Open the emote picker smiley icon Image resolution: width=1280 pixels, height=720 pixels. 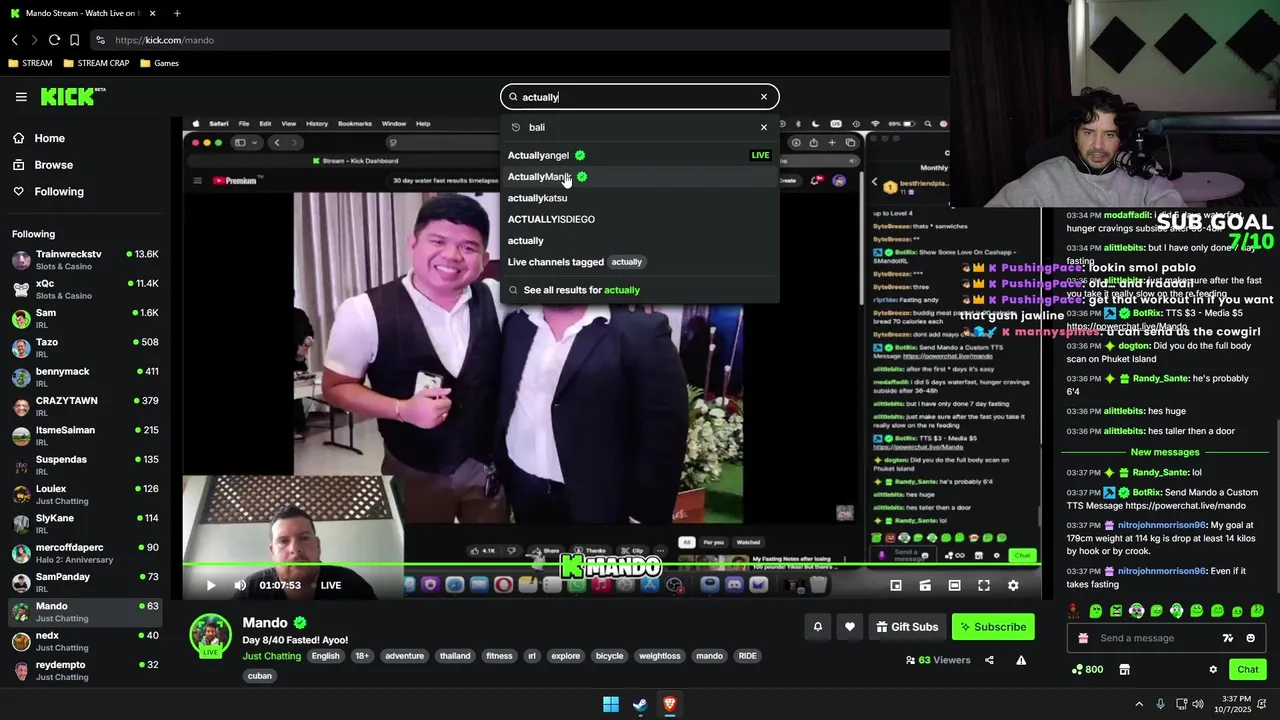1251,638
